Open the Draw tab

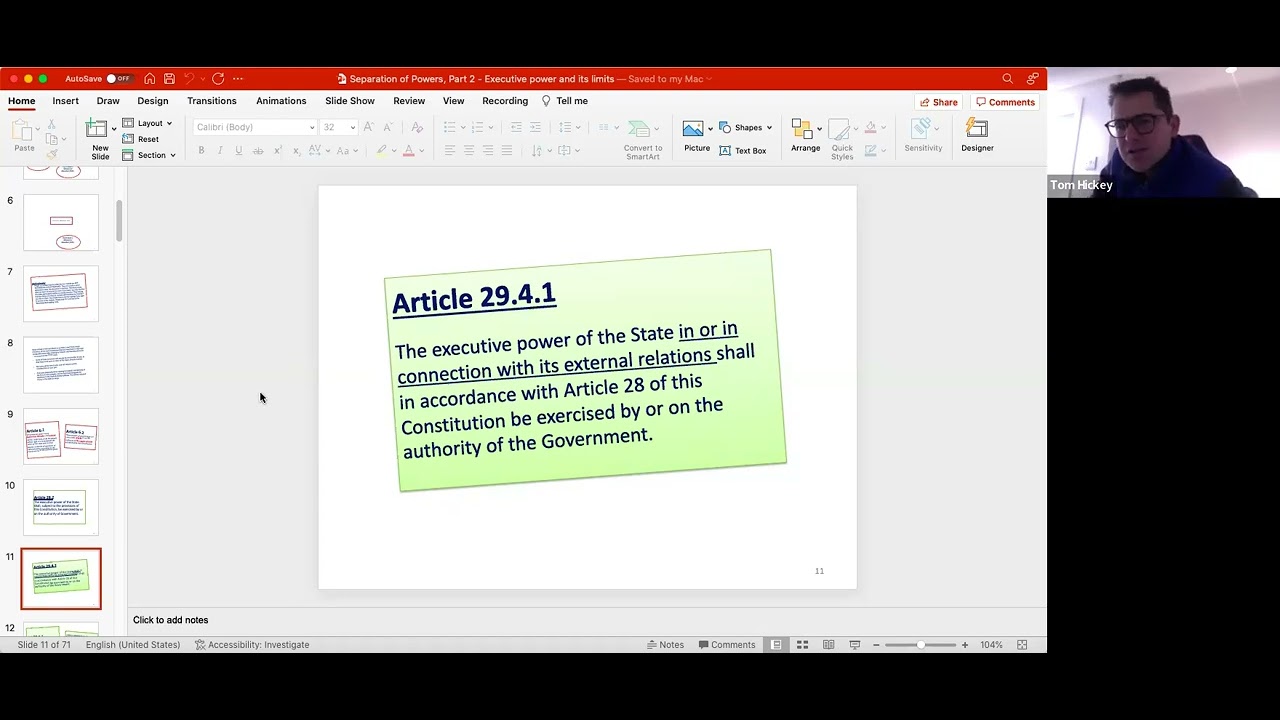108,101
